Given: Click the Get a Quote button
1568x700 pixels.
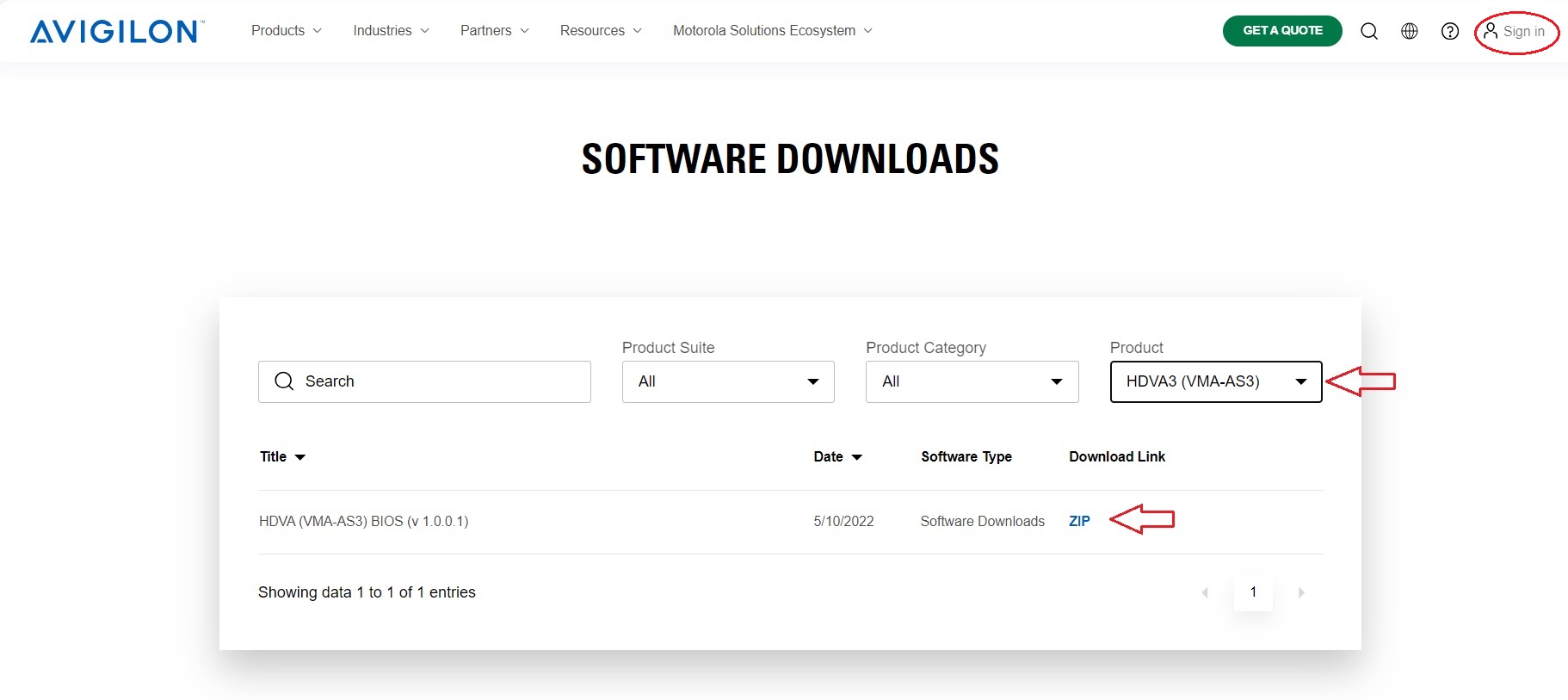Looking at the screenshot, I should pos(1281,31).
